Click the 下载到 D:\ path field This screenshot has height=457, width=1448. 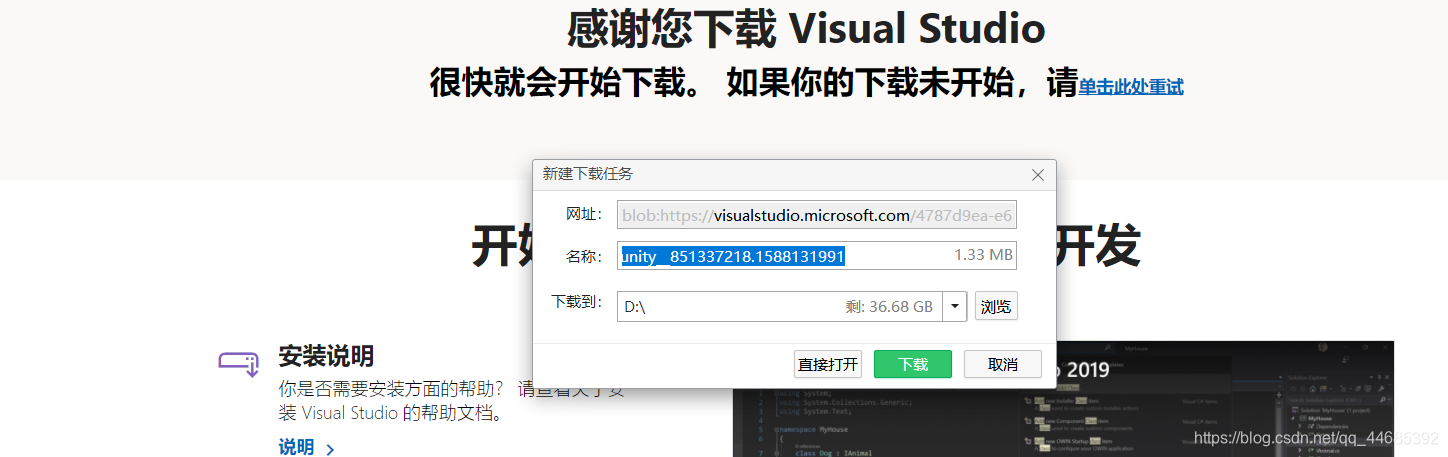pyautogui.click(x=780, y=307)
